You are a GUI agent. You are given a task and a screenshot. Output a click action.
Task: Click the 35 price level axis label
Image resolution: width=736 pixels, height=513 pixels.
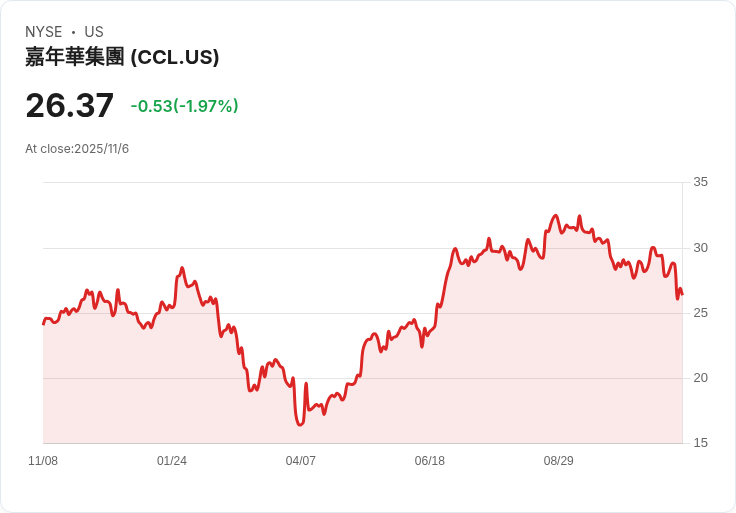[701, 182]
